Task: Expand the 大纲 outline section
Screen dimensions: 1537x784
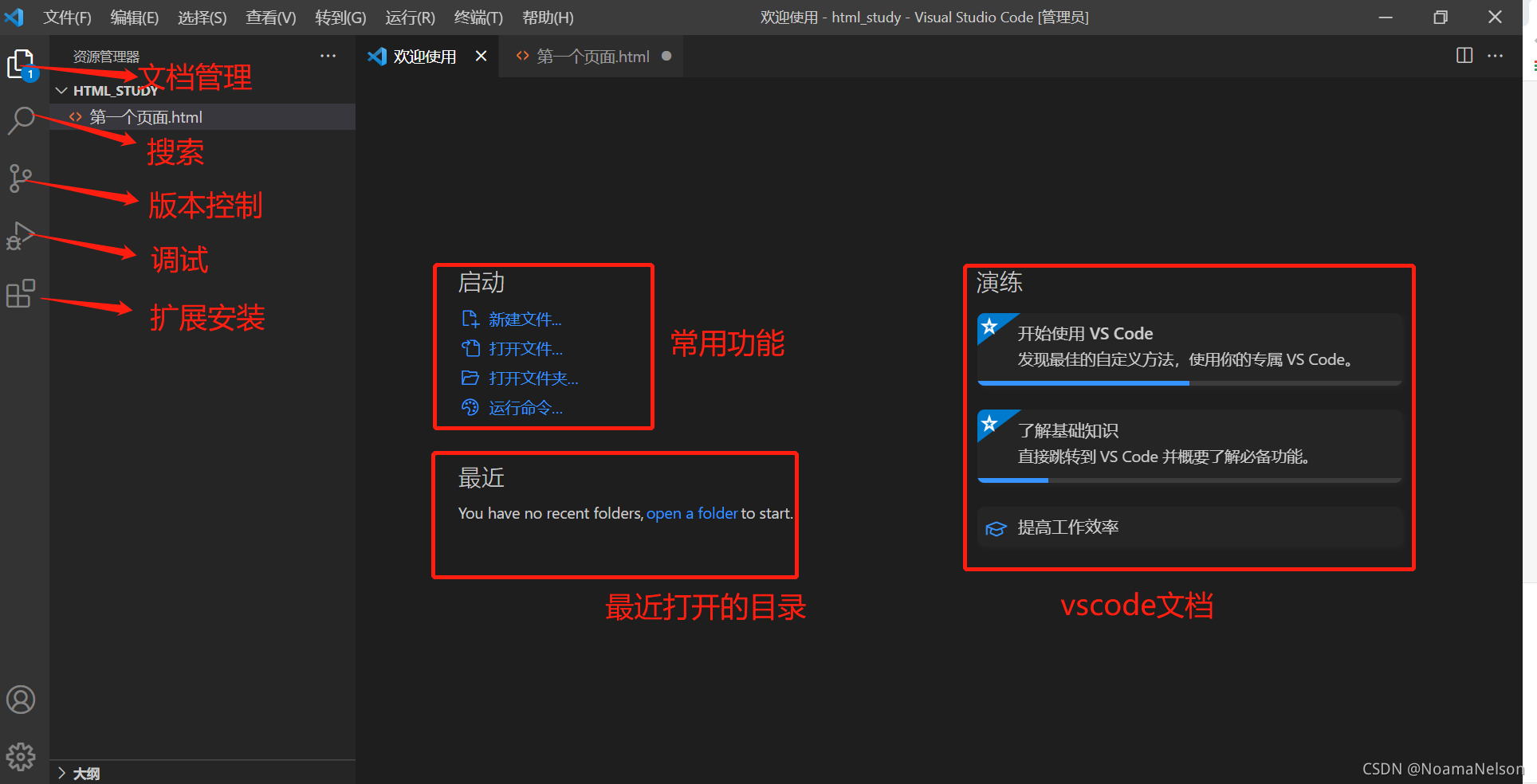Action: 61,773
